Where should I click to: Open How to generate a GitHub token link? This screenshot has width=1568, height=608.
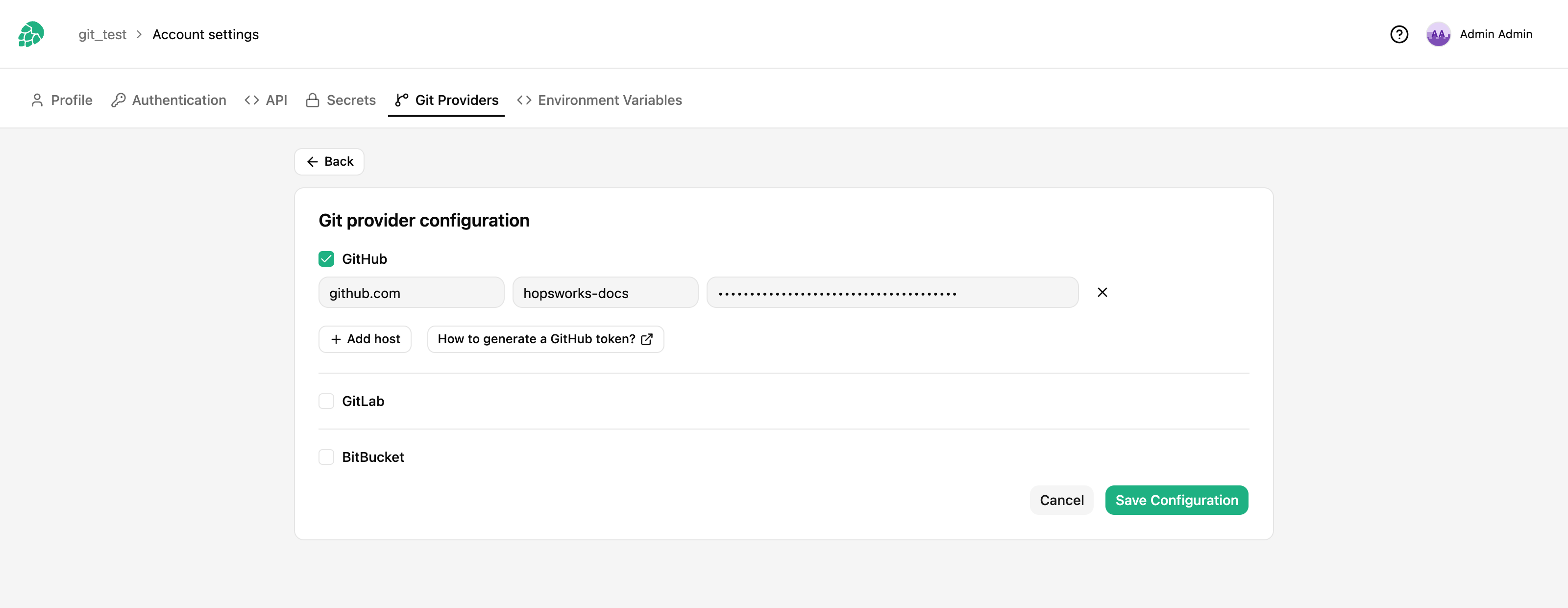coord(545,339)
